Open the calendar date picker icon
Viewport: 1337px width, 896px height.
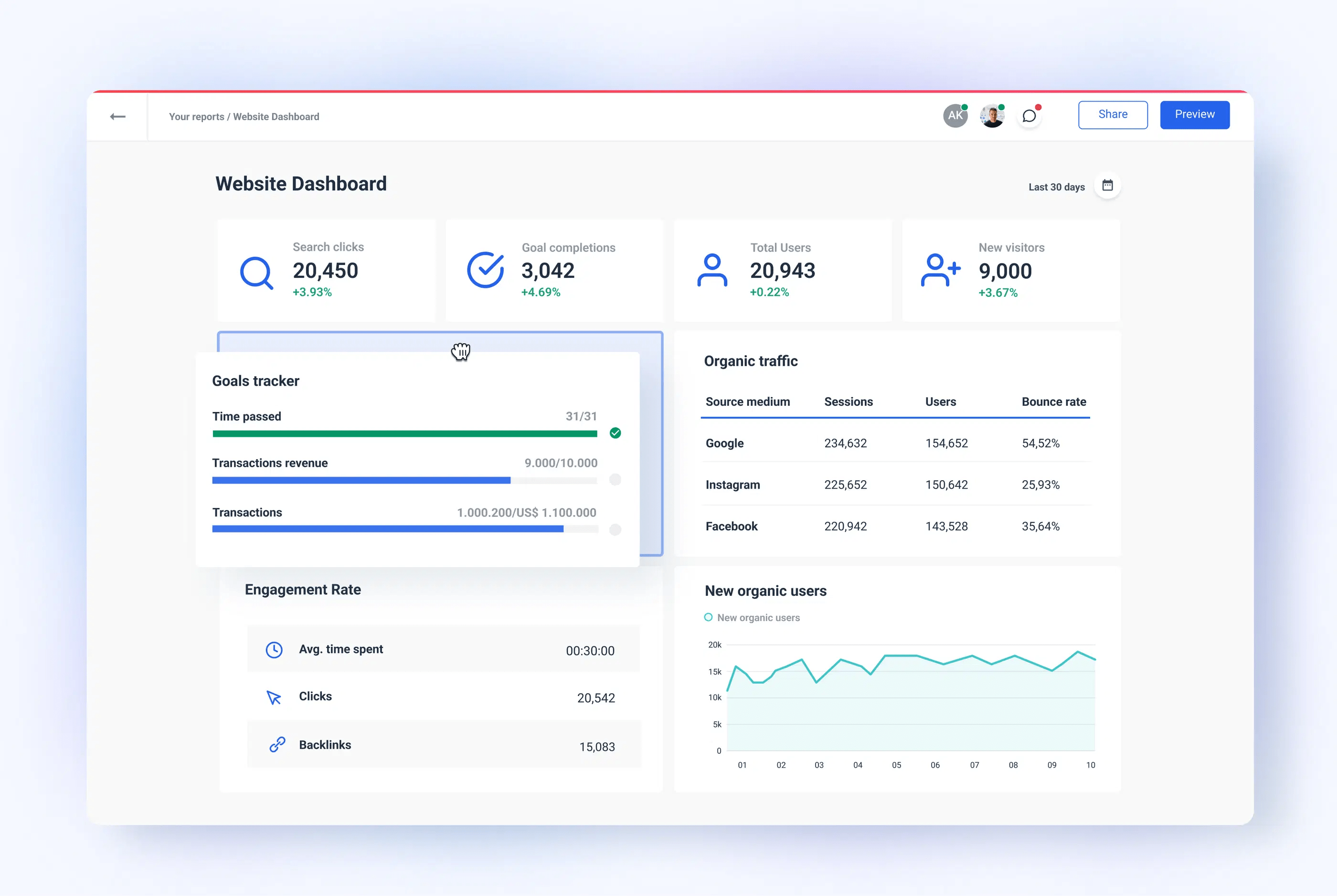pyautogui.click(x=1107, y=186)
